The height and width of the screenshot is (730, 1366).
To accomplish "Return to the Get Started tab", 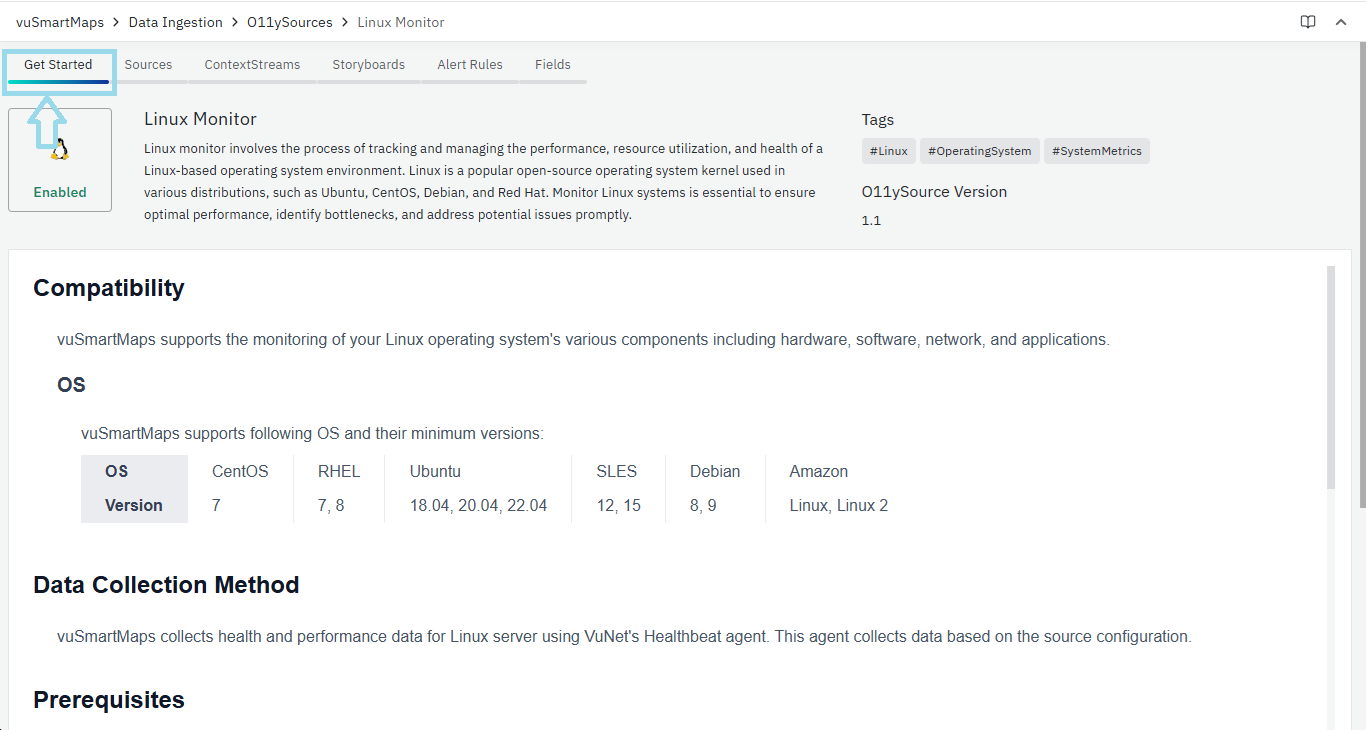I will [x=58, y=63].
